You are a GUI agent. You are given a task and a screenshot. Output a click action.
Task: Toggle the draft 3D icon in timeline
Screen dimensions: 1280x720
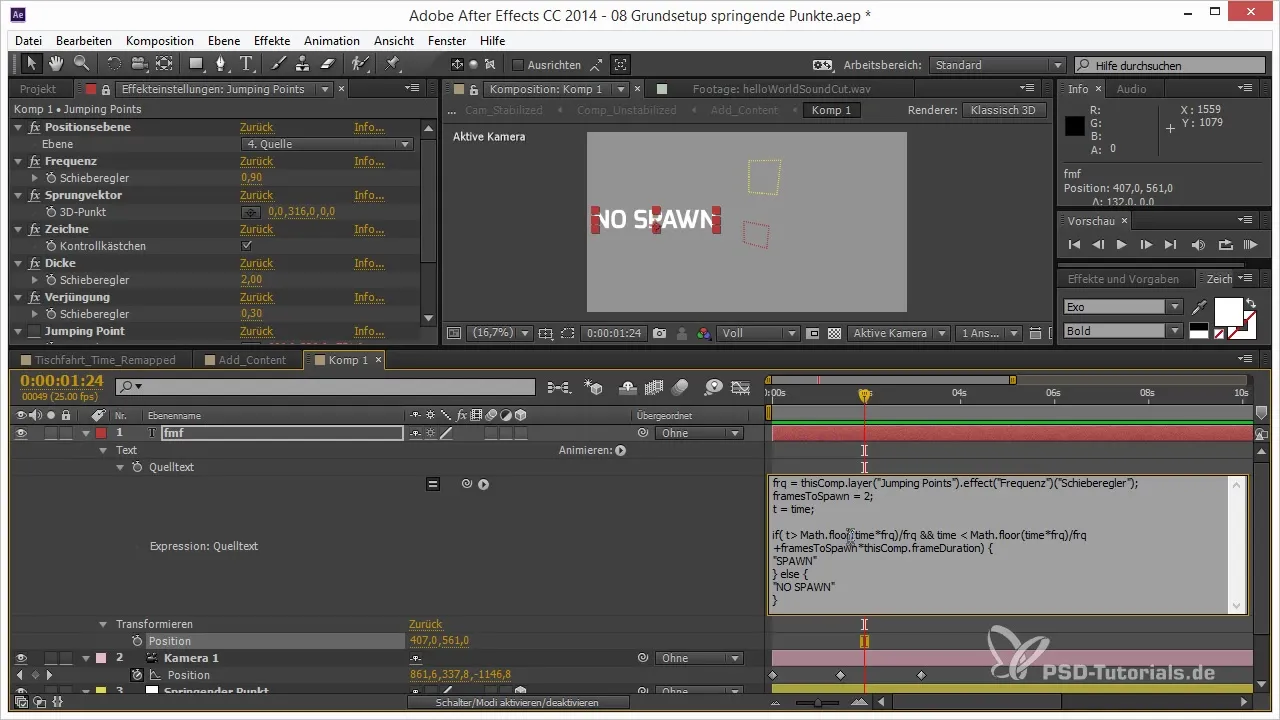[x=594, y=387]
